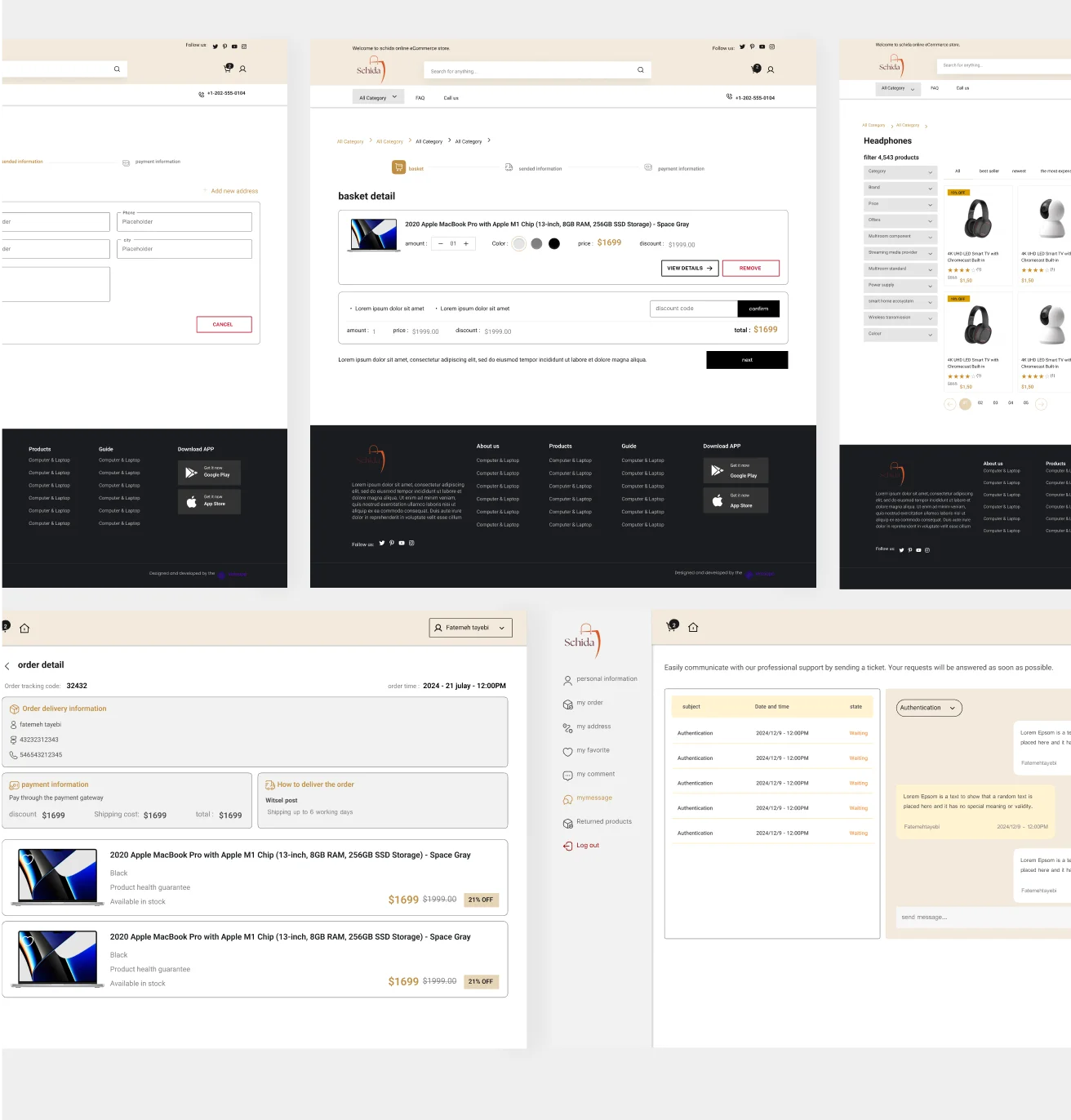Open Fatemeh tayebi account dropdown
This screenshot has width=1071, height=1120.
471,628
